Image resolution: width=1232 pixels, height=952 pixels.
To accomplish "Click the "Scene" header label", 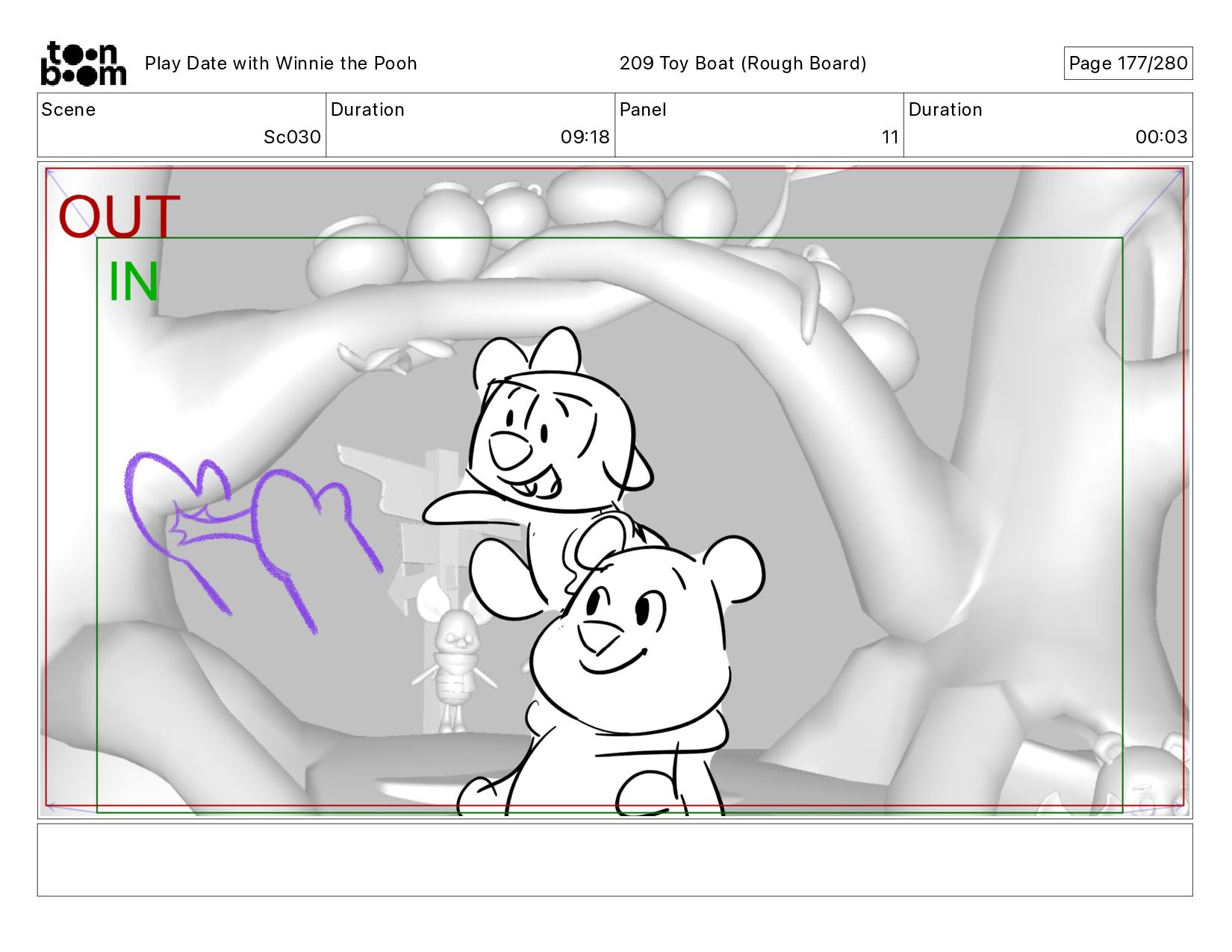I will pyautogui.click(x=69, y=110).
